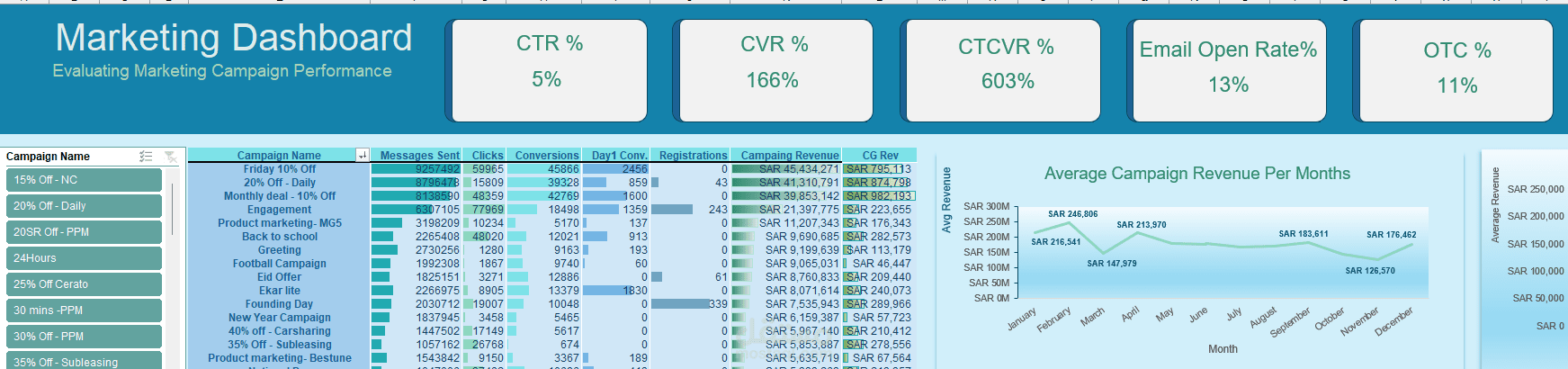This screenshot has width=1568, height=369.
Task: Select New Year Campaign cell
Action: coord(280,318)
